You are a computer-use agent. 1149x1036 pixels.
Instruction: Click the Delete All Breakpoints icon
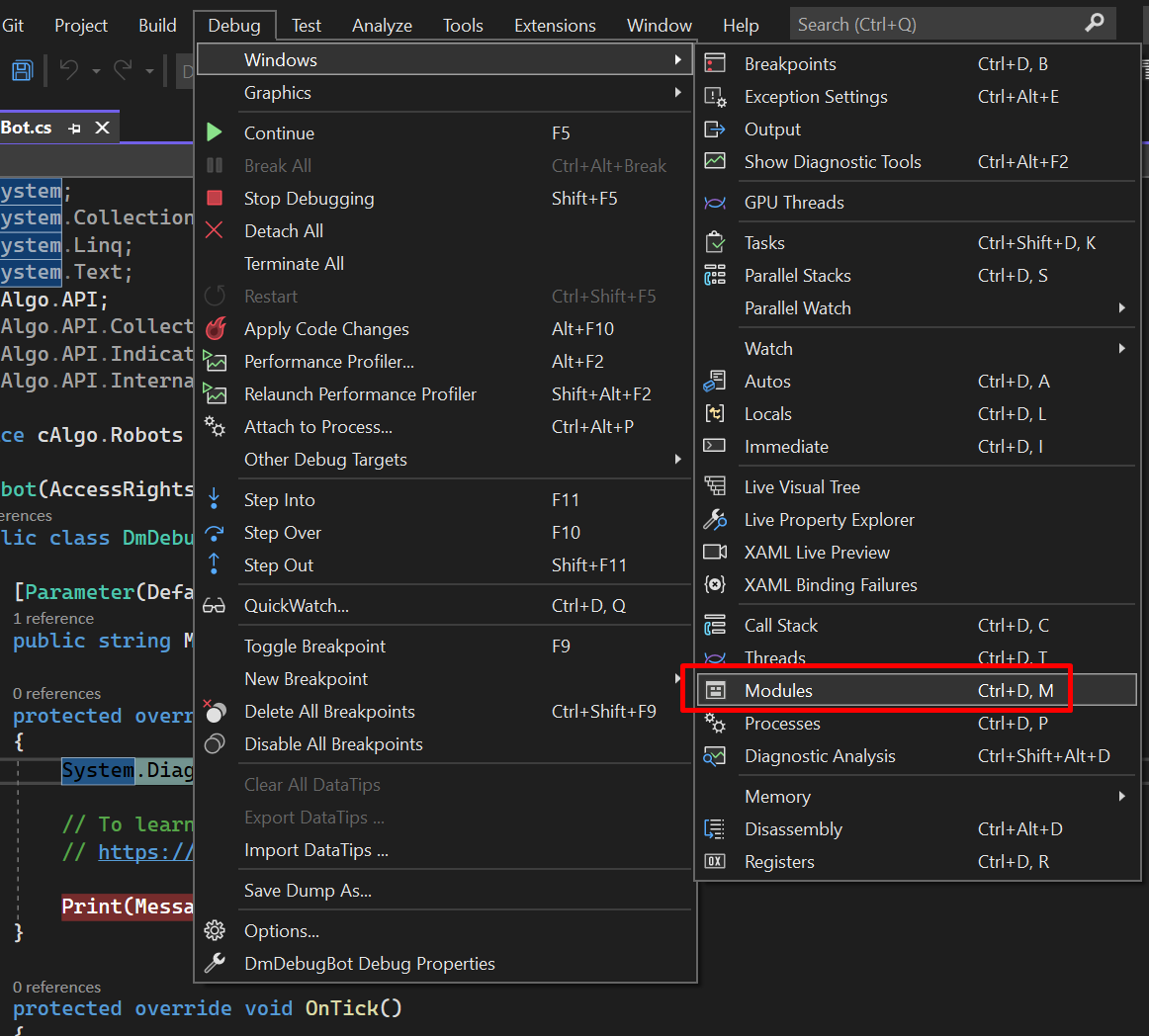pos(215,711)
